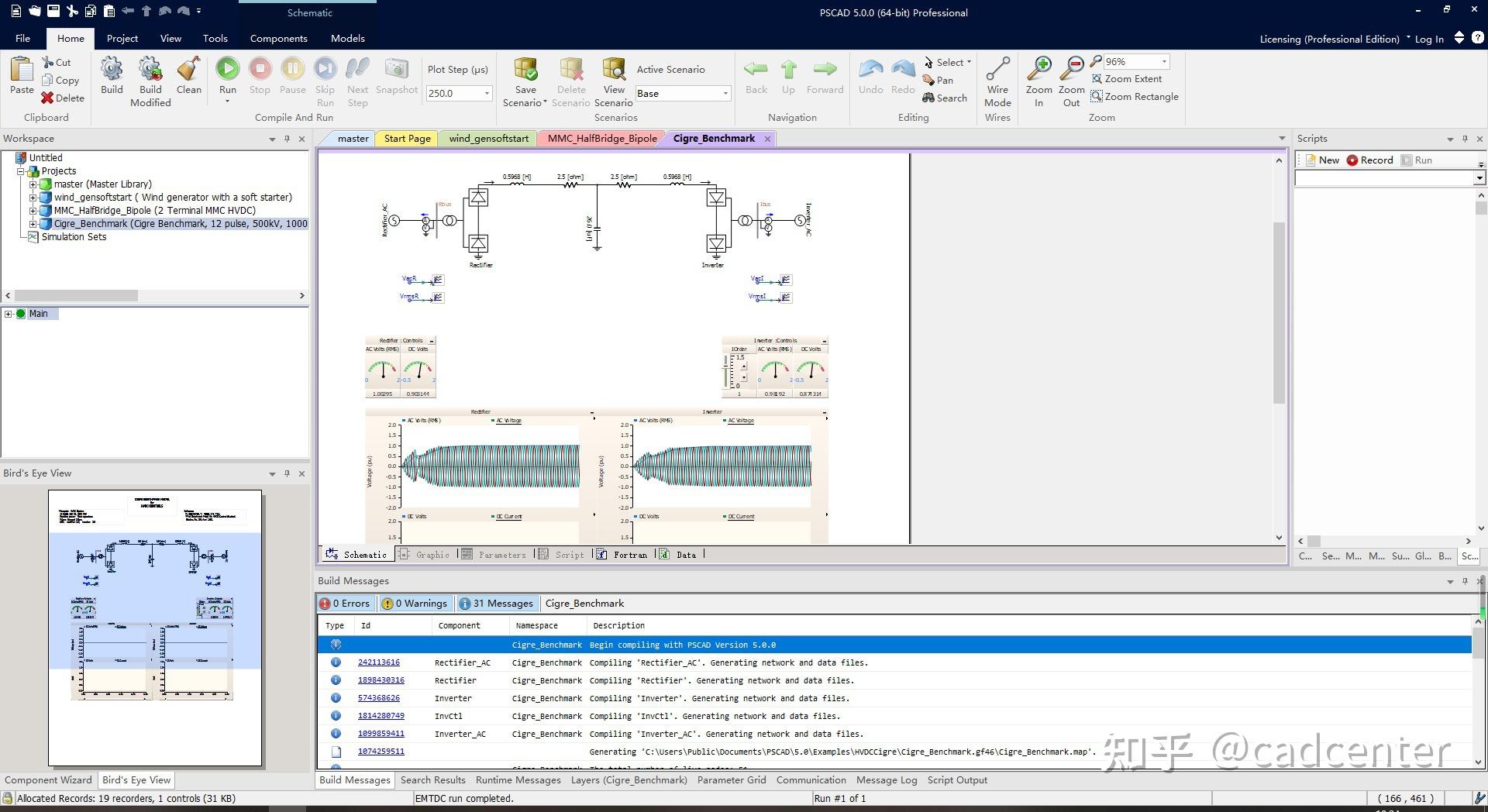Screen dimensions: 1488x812
Task: Activate Wire Mode tool
Action: [997, 70]
